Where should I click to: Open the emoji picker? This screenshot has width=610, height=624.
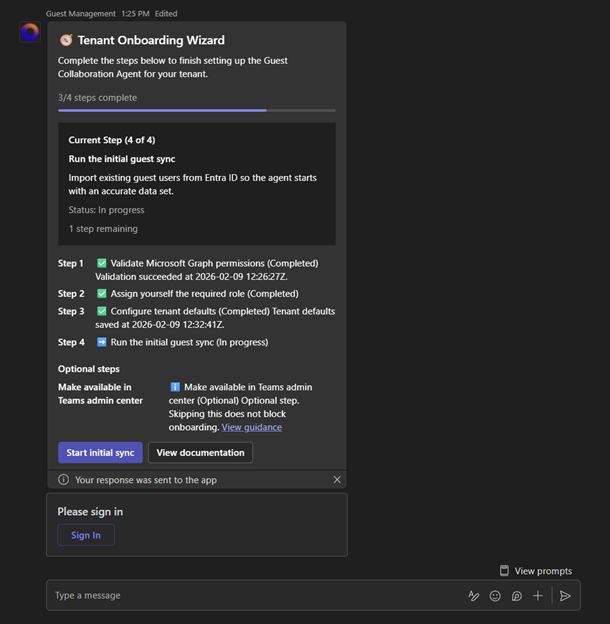click(x=495, y=596)
